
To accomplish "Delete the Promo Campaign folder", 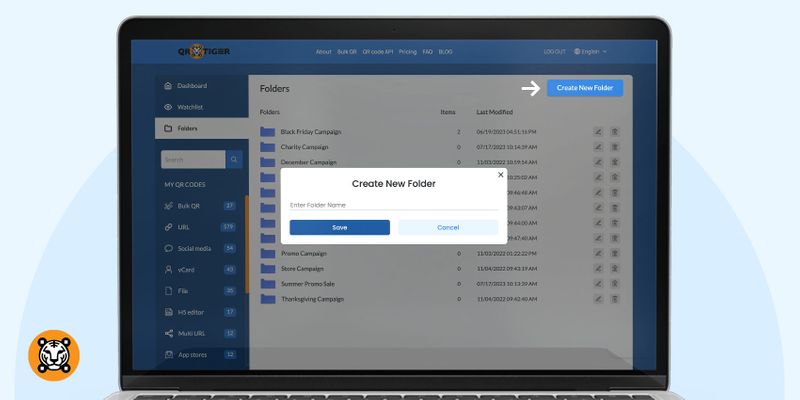I will point(615,253).
